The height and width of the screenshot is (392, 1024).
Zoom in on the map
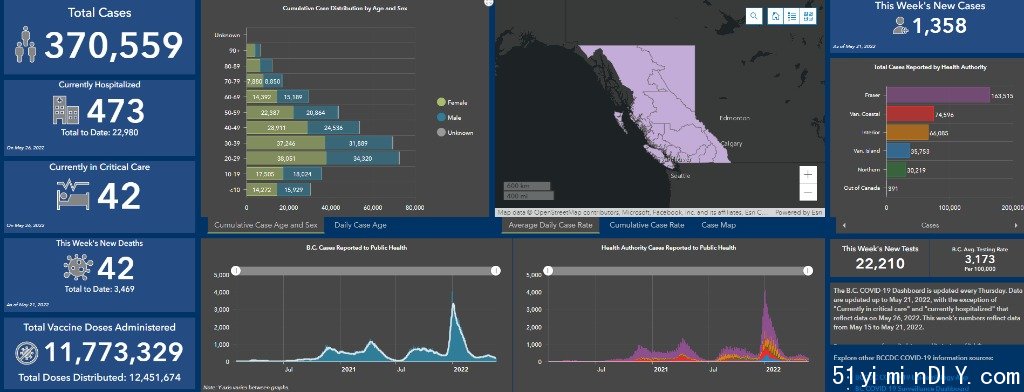click(x=808, y=175)
